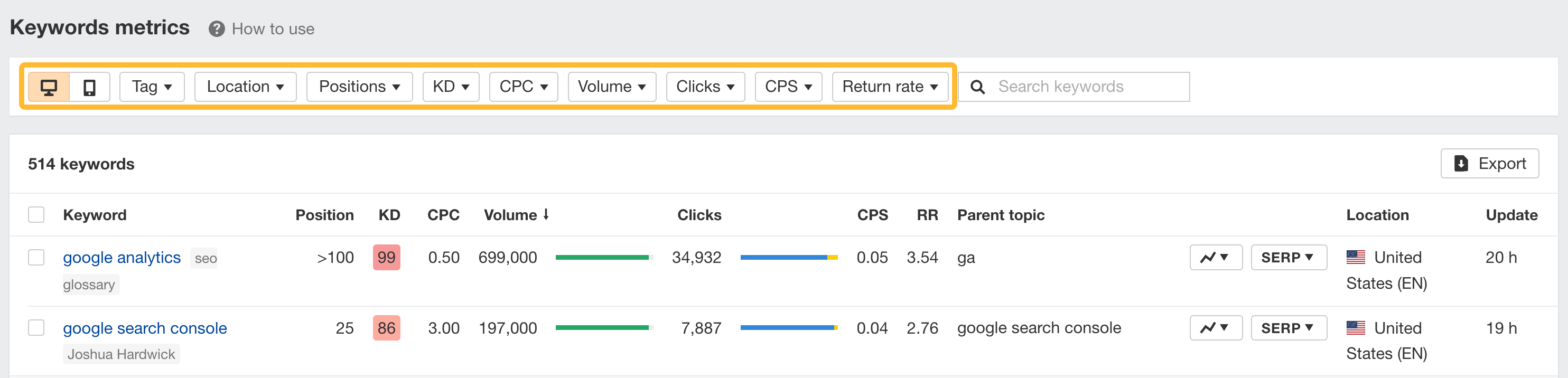Open the Volume filter dropdown
Image resolution: width=1568 pixels, height=378 pixels.
(x=612, y=87)
